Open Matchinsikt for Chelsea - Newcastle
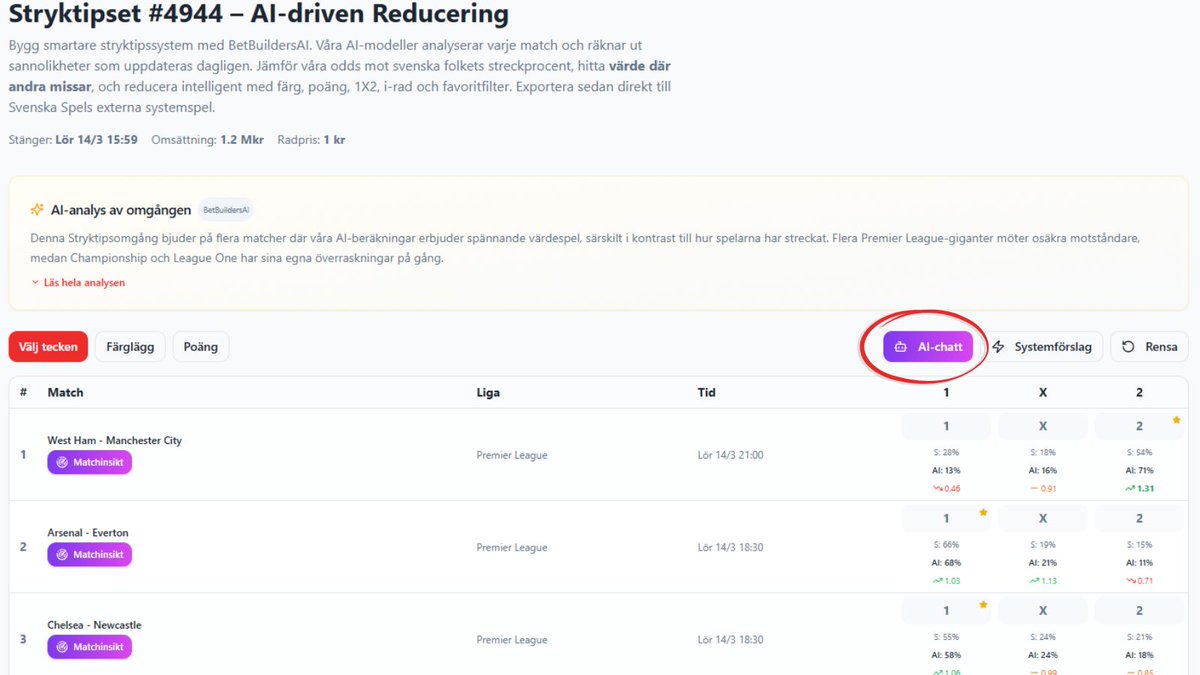Screen dimensions: 1200x675 89,647
